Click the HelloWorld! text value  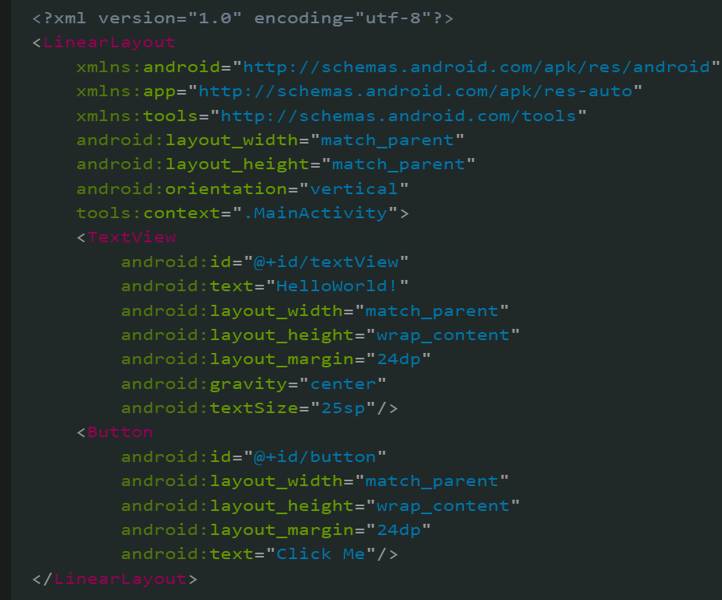pyautogui.click(x=336, y=286)
